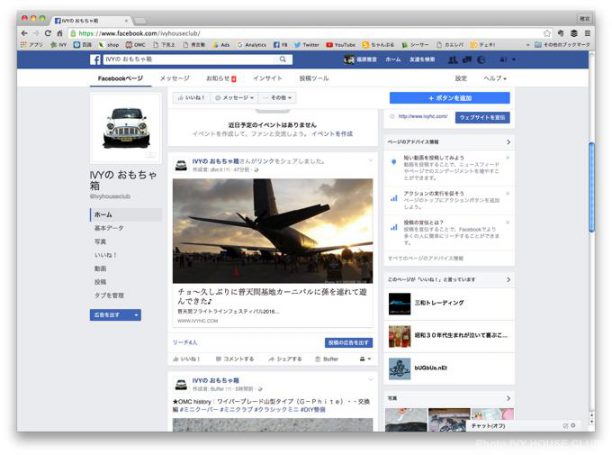Open the メッセージ dropdown below the page tabs
The image size is (612, 455).
(x=236, y=98)
